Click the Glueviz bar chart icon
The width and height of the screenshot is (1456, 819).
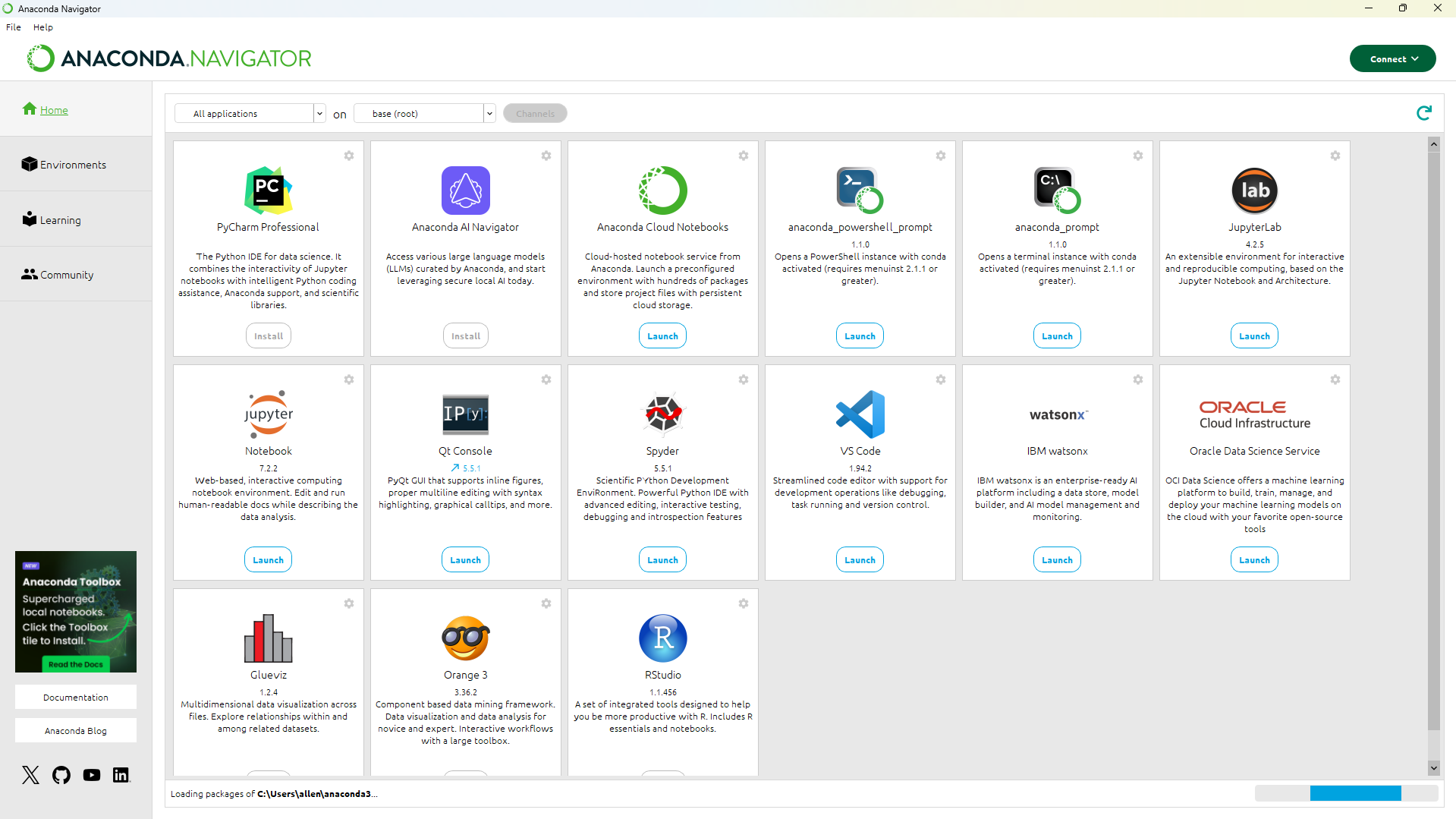268,638
